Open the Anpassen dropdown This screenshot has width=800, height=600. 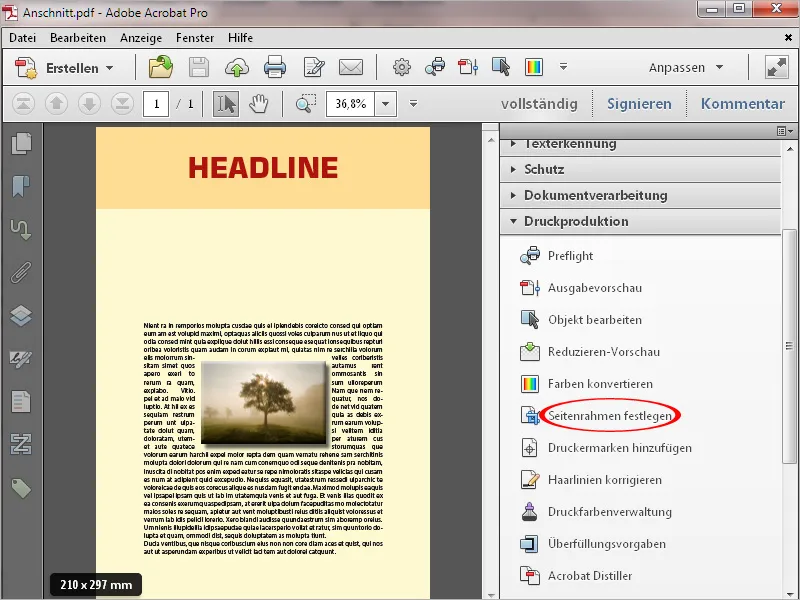tap(686, 67)
